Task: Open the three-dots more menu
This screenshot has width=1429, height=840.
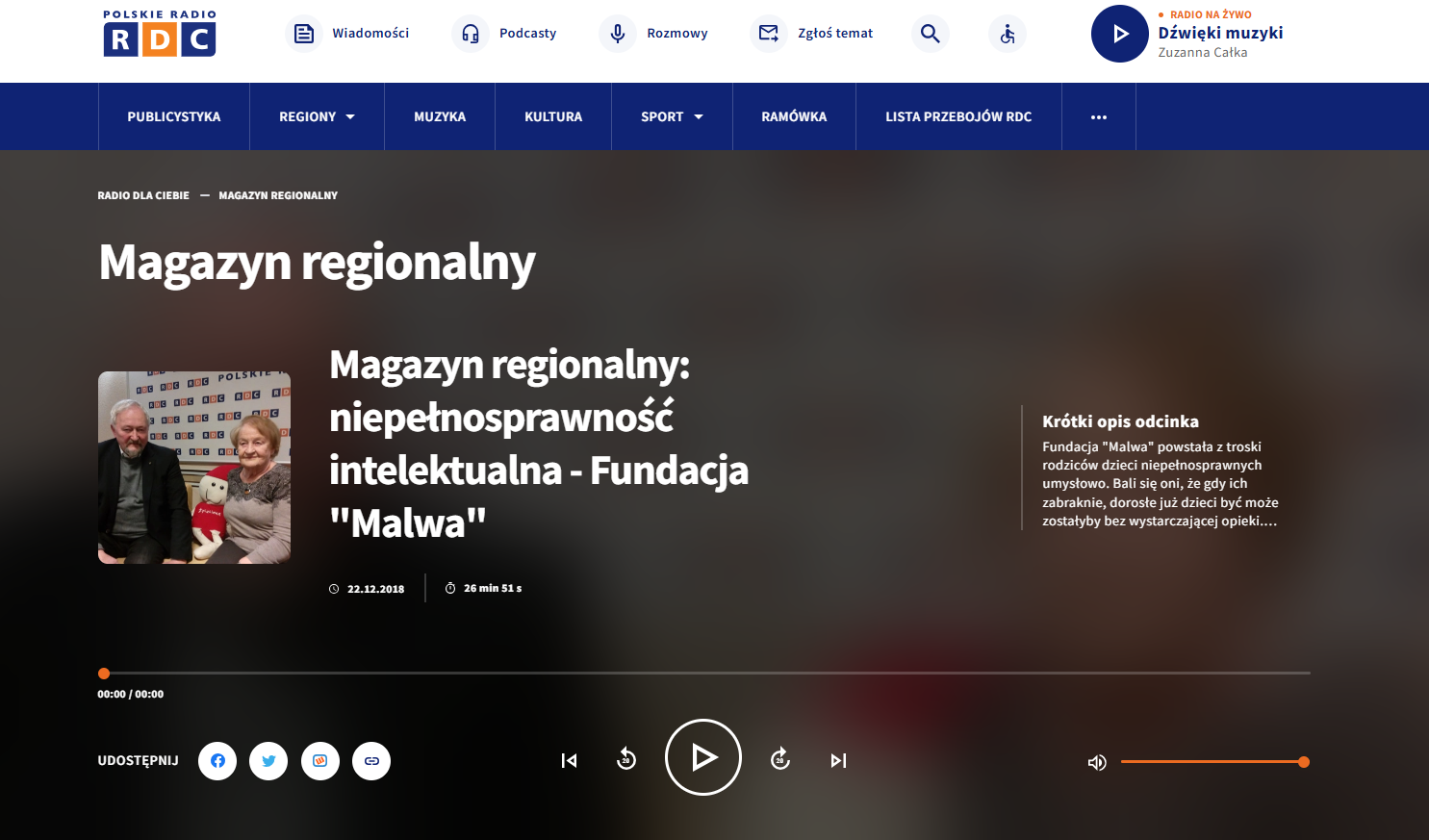Action: (x=1098, y=116)
